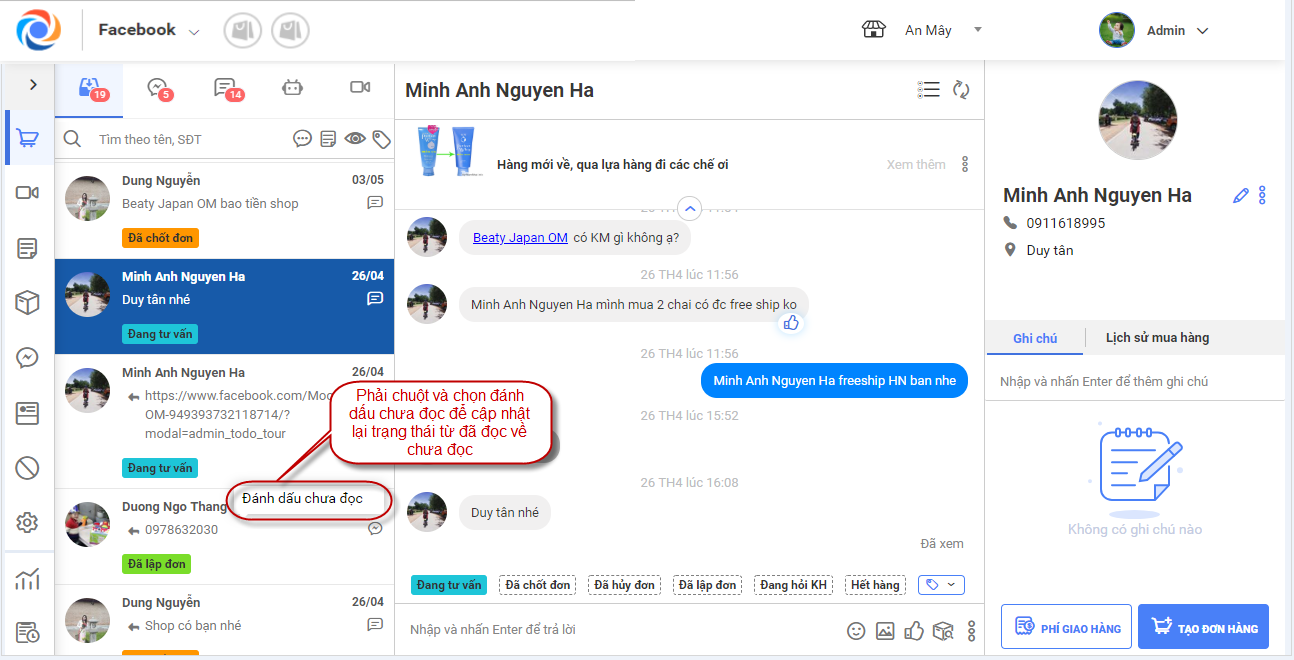Open the list view icon in the chat header
1294x660 pixels.
coord(928,90)
